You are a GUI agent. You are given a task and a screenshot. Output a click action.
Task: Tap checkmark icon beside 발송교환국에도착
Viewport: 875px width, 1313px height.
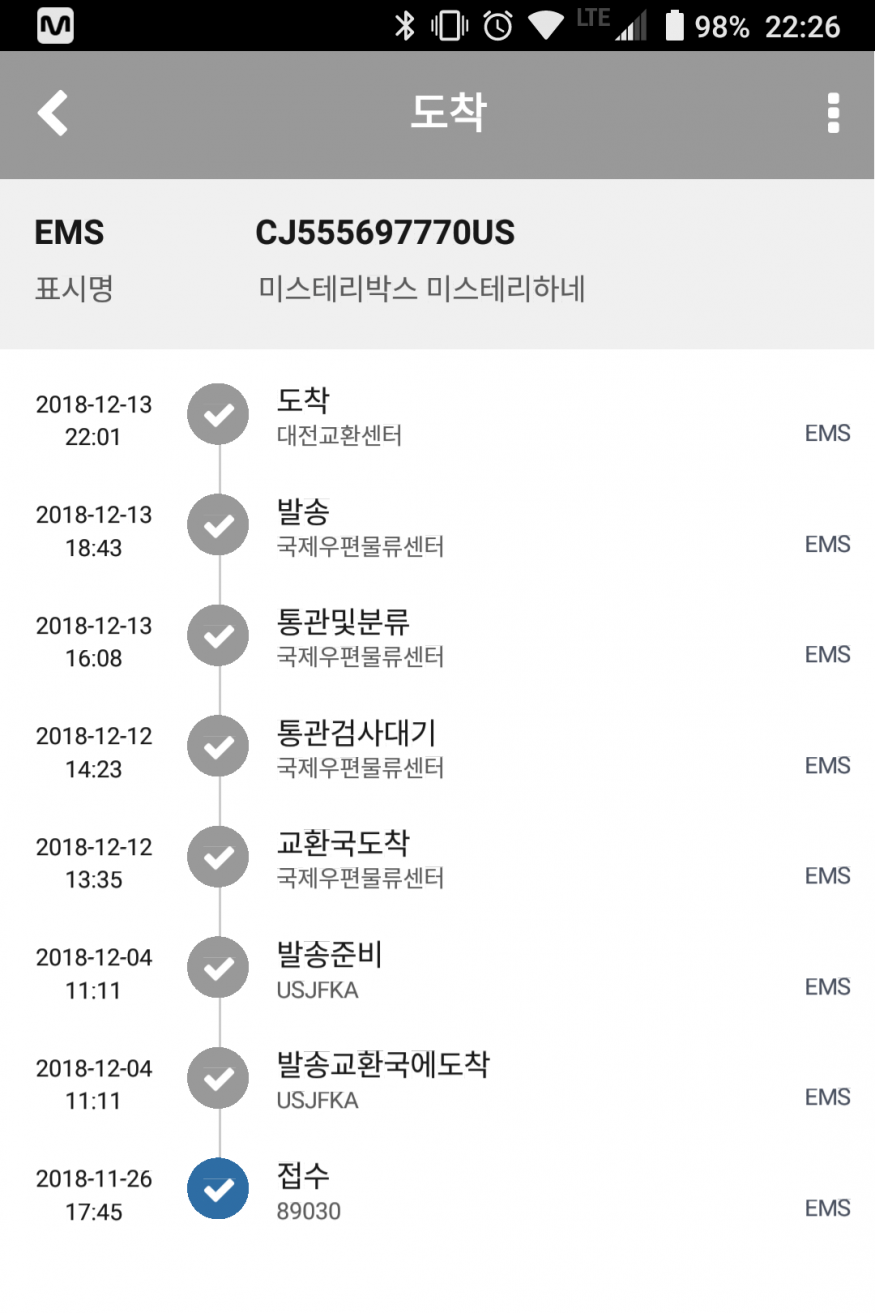click(218, 1078)
